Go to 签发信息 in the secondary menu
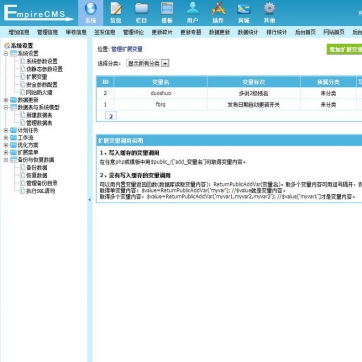 [x=105, y=32]
